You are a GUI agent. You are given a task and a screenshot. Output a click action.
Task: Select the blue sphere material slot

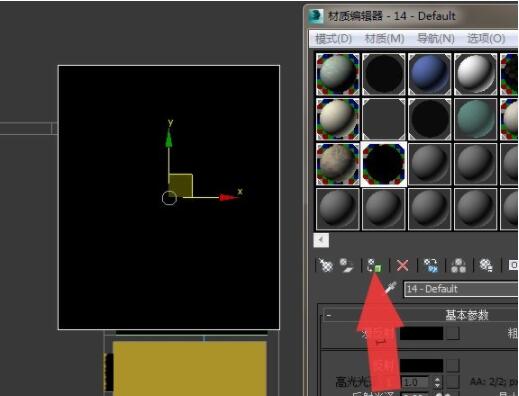430,74
